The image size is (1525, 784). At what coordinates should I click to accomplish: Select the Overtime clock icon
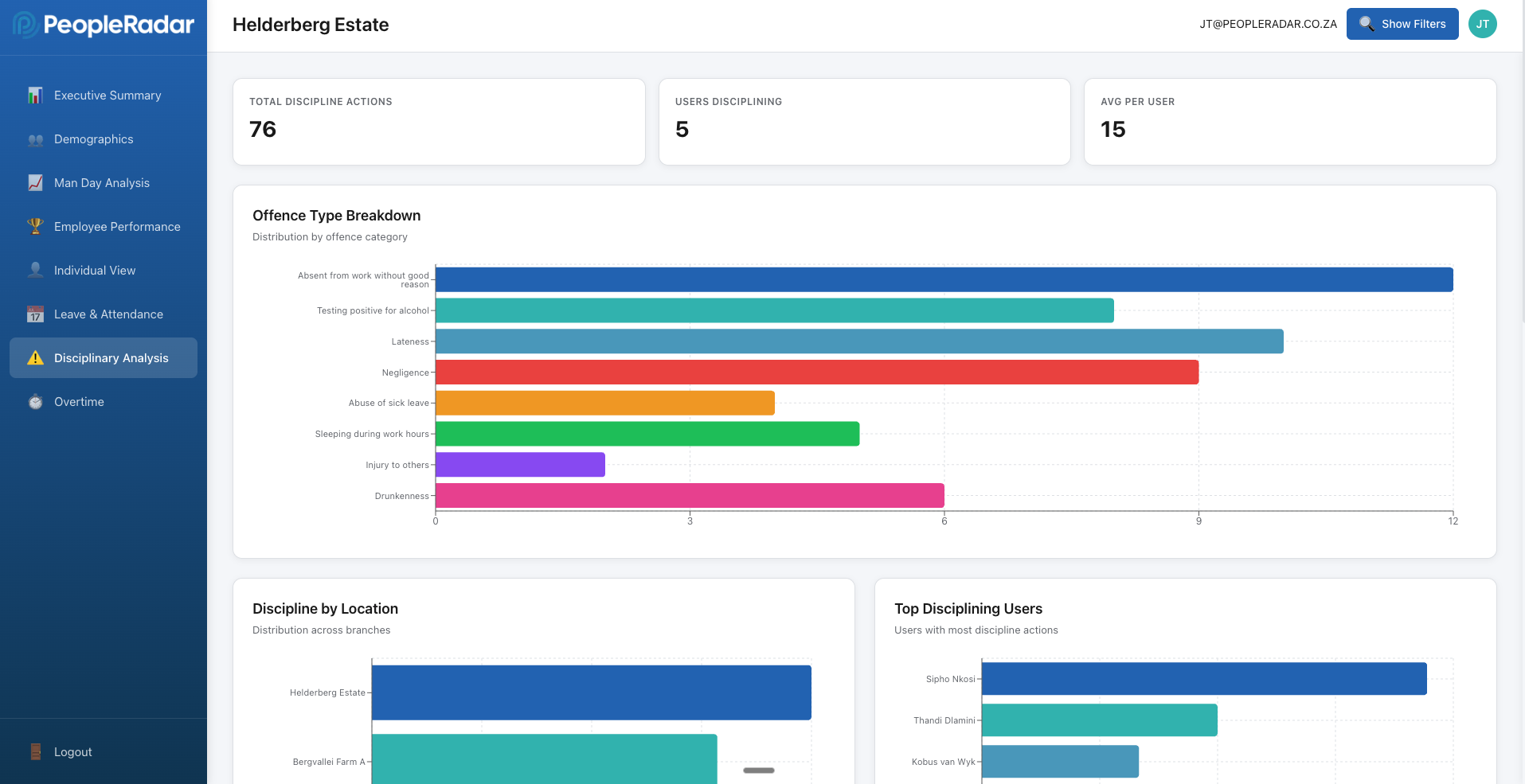point(35,402)
